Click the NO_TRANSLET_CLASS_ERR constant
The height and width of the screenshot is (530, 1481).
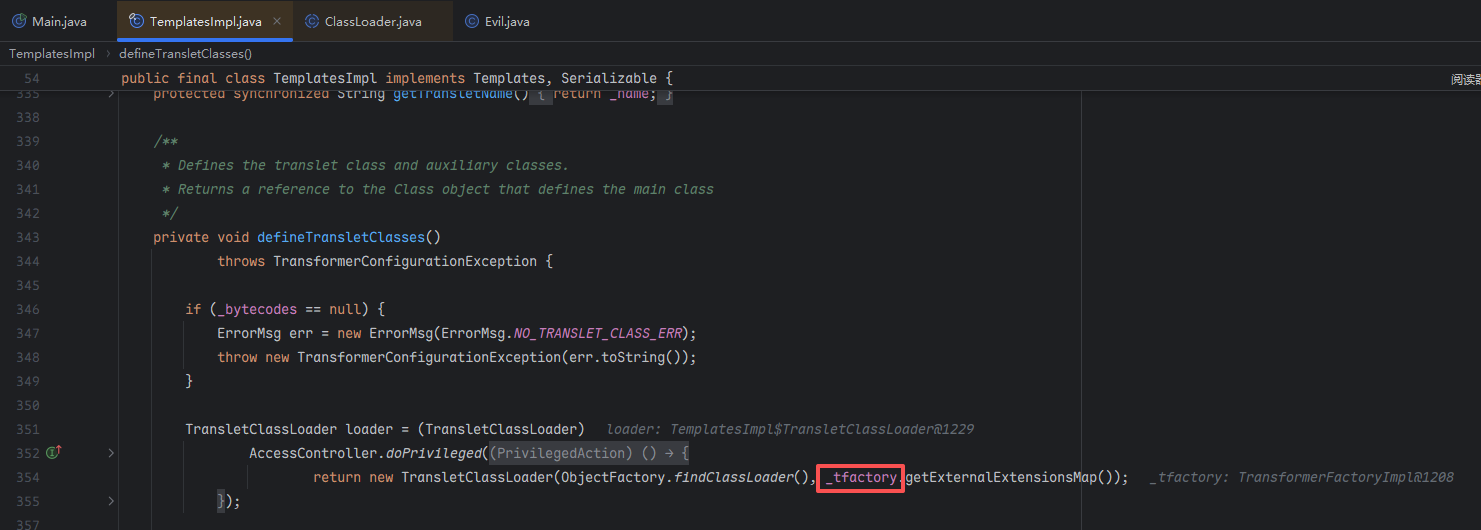pos(605,333)
